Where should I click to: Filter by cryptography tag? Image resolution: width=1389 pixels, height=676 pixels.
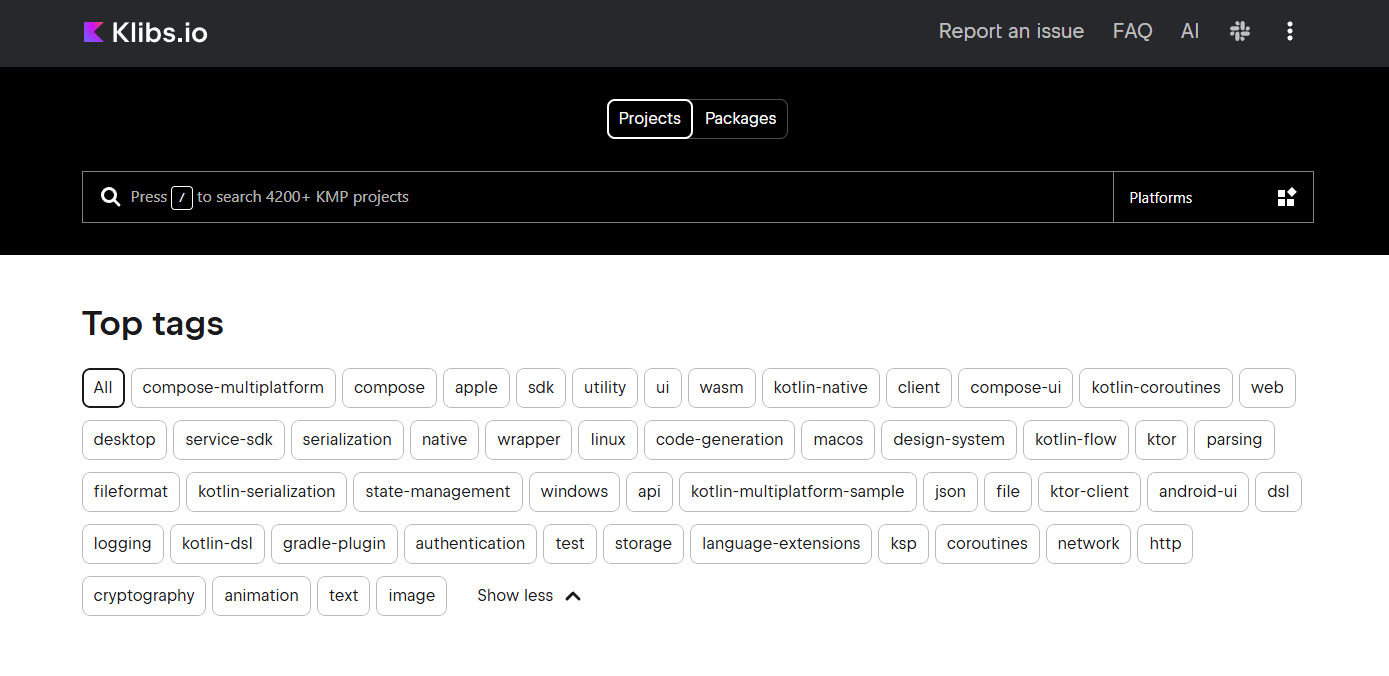pos(144,596)
